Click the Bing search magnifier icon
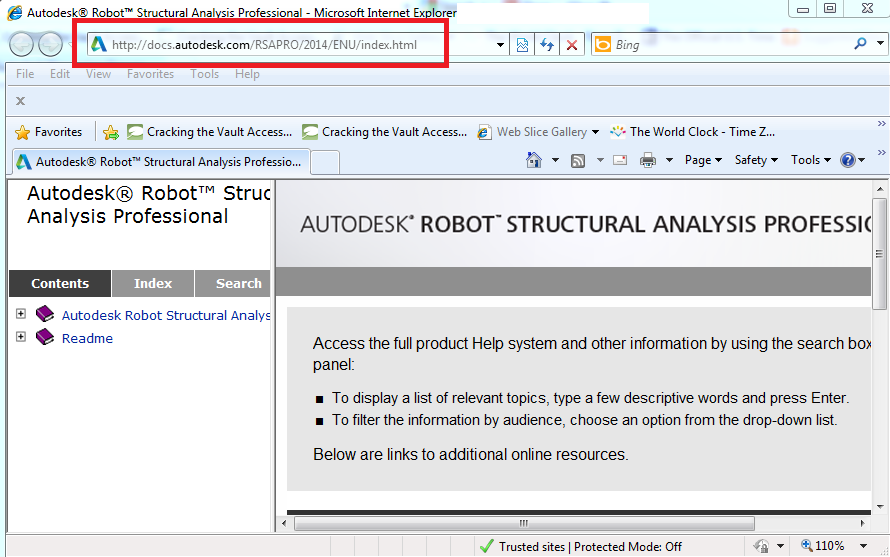Viewport: 890px width, 557px height. click(860, 44)
